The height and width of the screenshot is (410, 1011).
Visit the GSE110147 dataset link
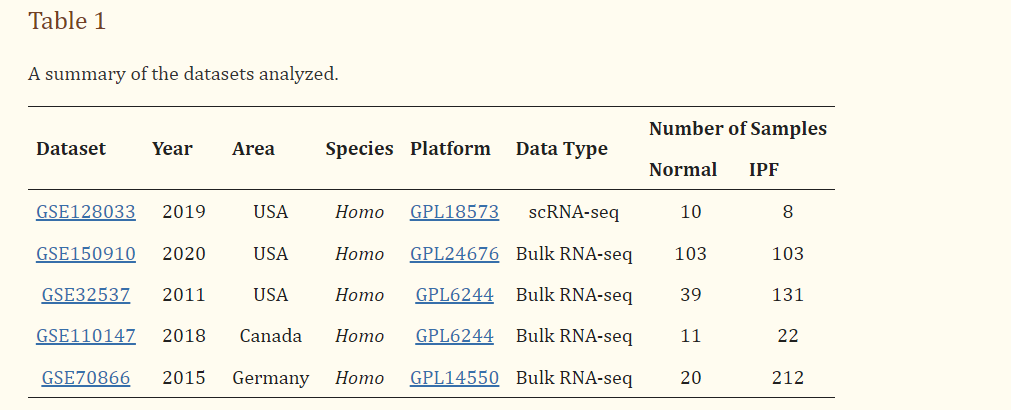click(x=86, y=336)
